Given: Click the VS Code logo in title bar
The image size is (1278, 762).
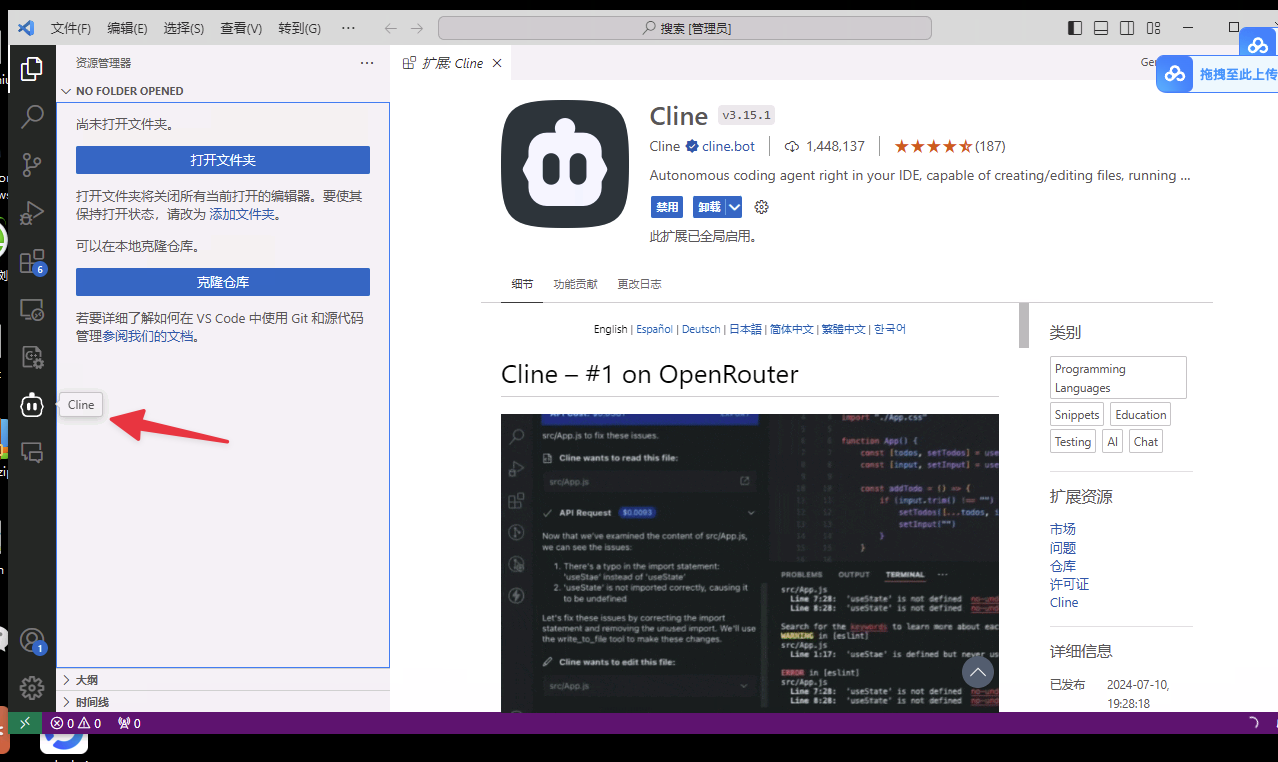Looking at the screenshot, I should coord(27,28).
